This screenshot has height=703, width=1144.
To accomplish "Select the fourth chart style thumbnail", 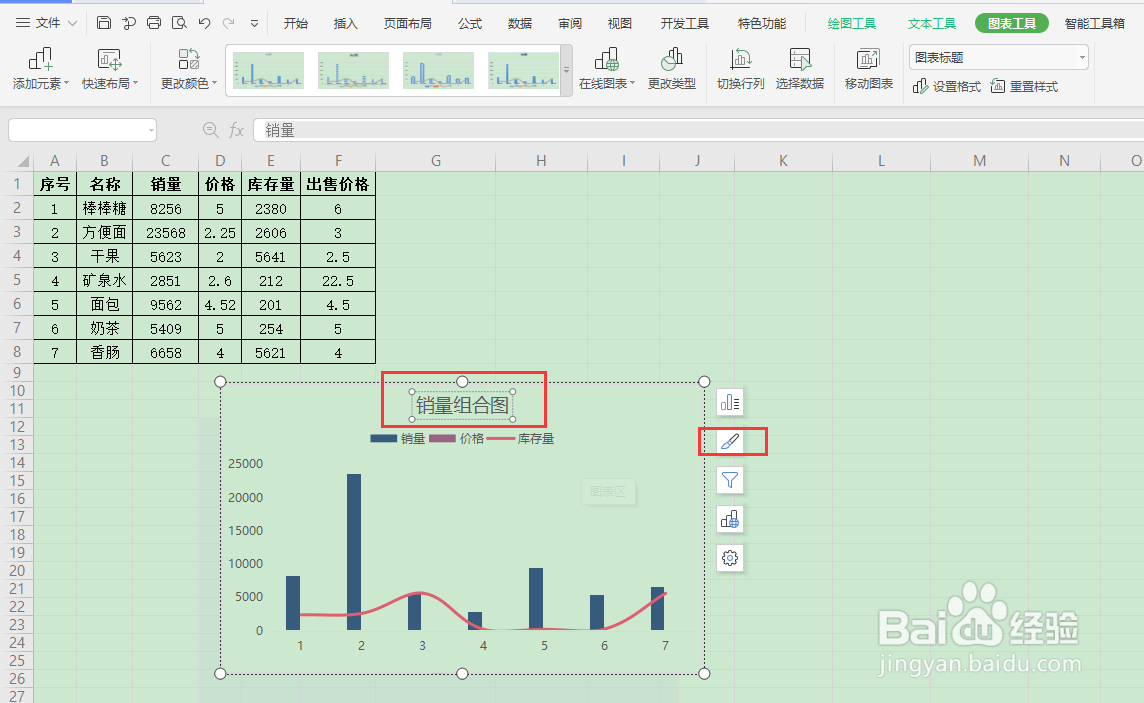I will (523, 70).
